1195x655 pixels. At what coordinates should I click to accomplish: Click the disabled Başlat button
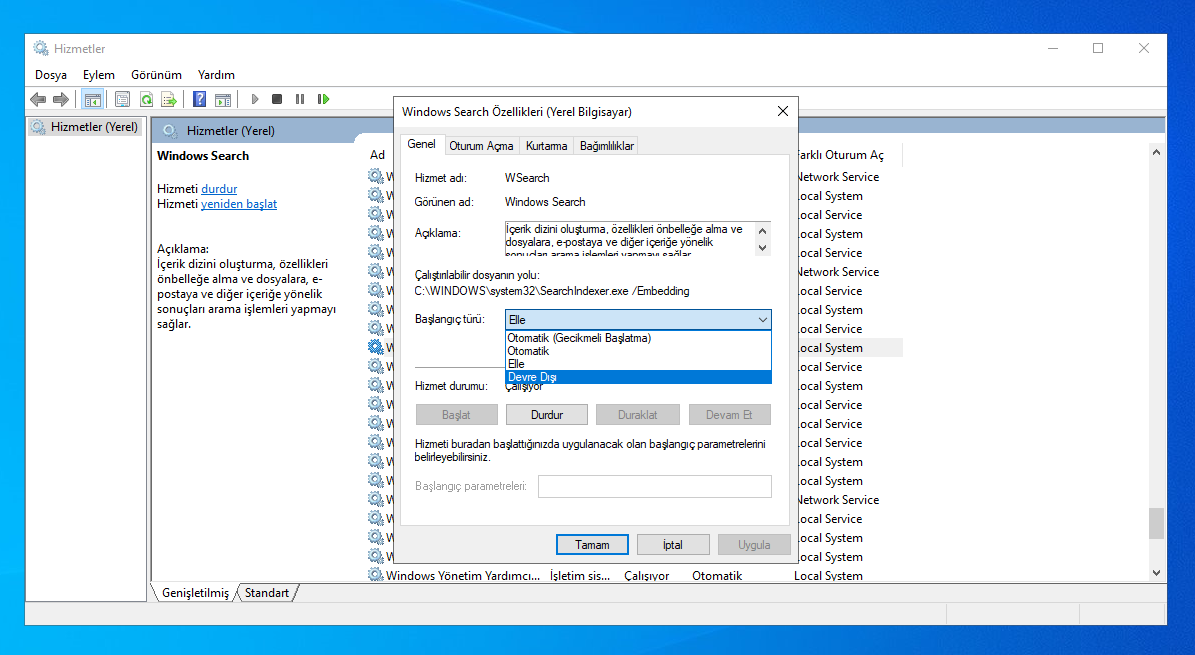point(457,415)
